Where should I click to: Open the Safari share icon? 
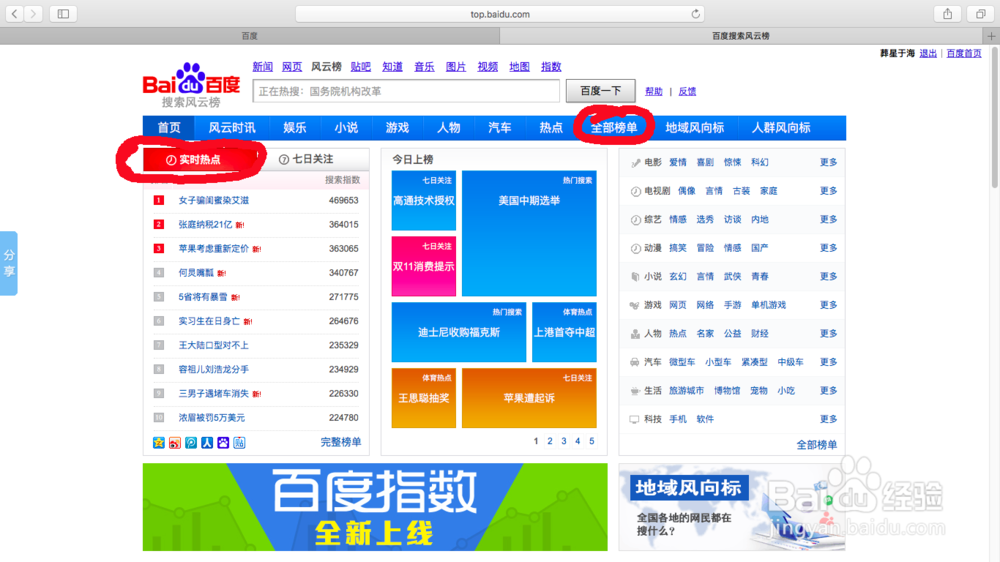click(x=948, y=13)
